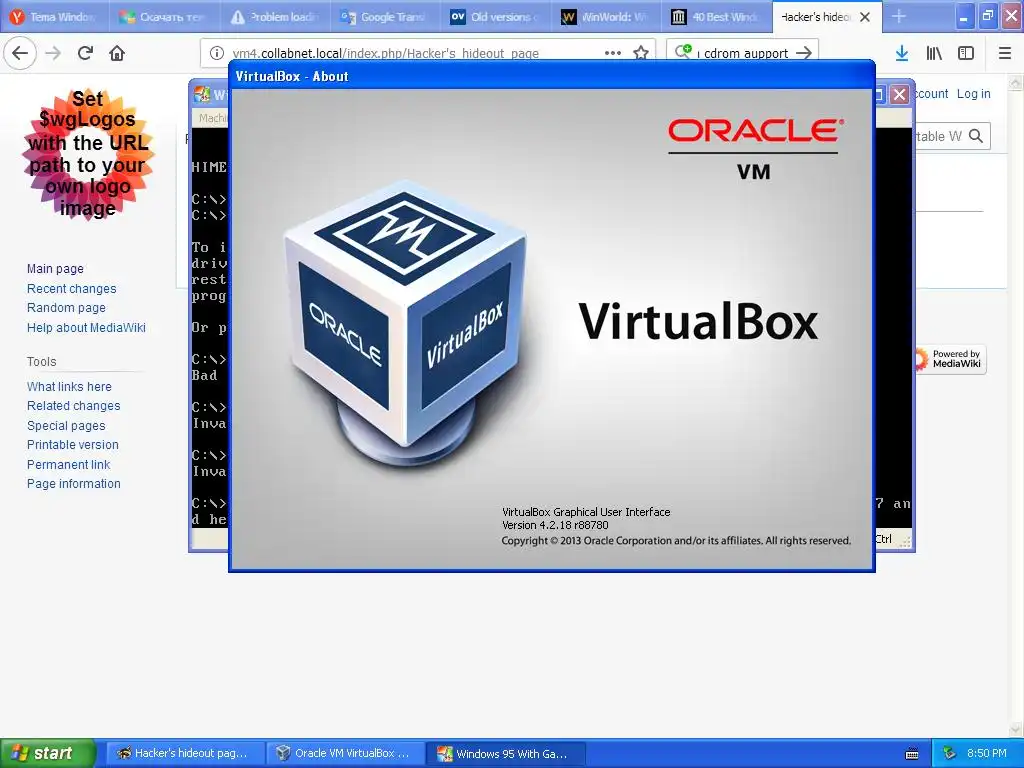Click the VirtualBox - About title bar
This screenshot has height=768, width=1024.
tap(552, 76)
